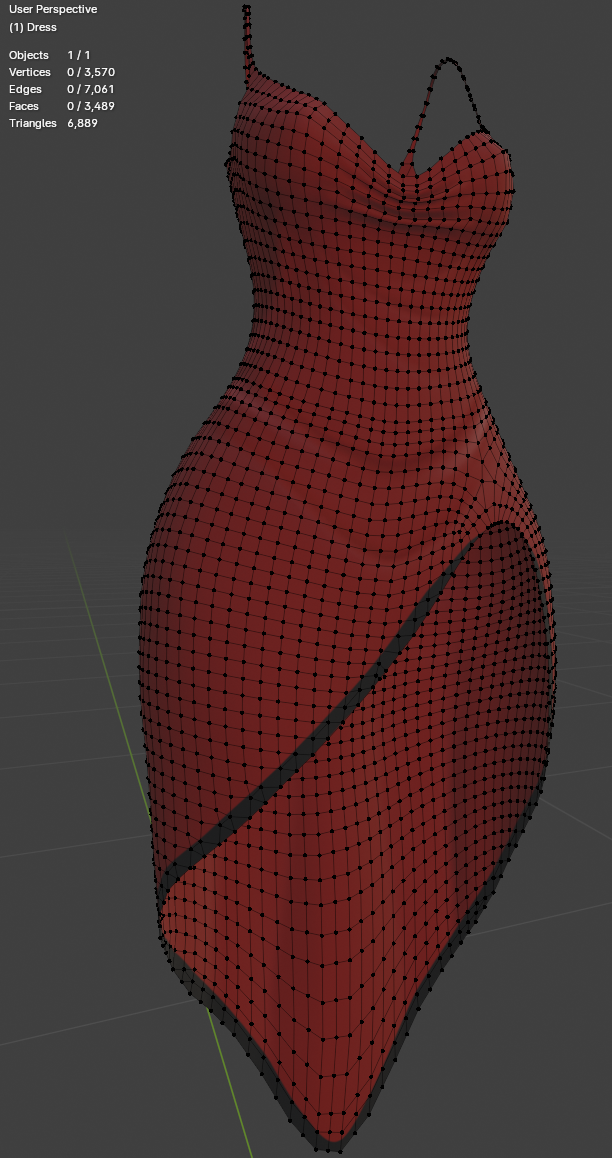The width and height of the screenshot is (612, 1158).
Task: Click the "Faces" statistics label
Action: point(25,106)
